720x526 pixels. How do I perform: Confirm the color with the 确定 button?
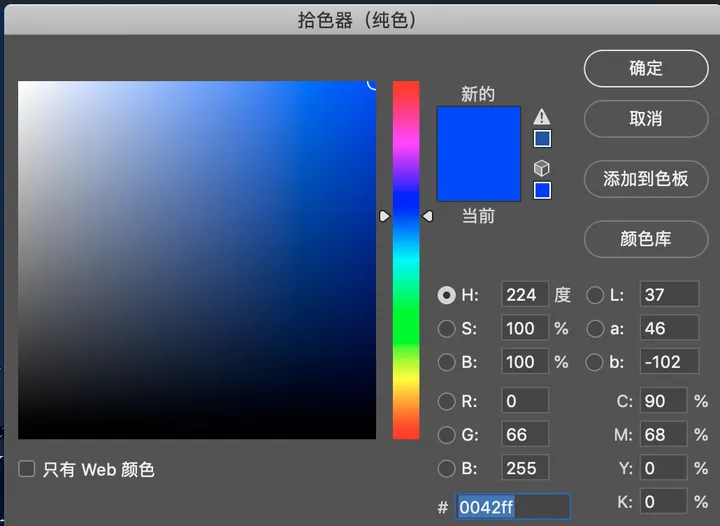tap(646, 68)
